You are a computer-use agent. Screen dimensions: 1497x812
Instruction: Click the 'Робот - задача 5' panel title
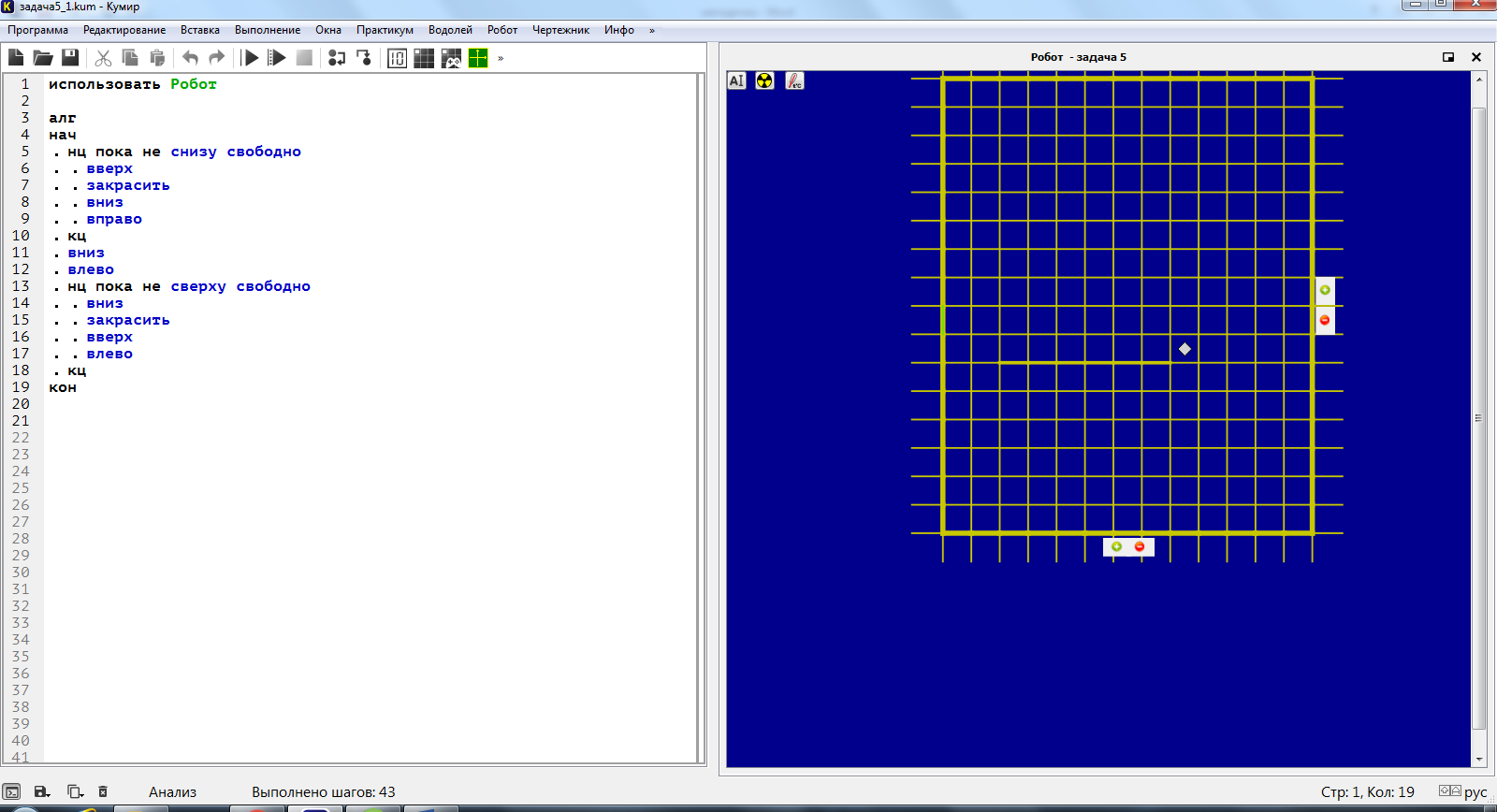pos(1079,57)
